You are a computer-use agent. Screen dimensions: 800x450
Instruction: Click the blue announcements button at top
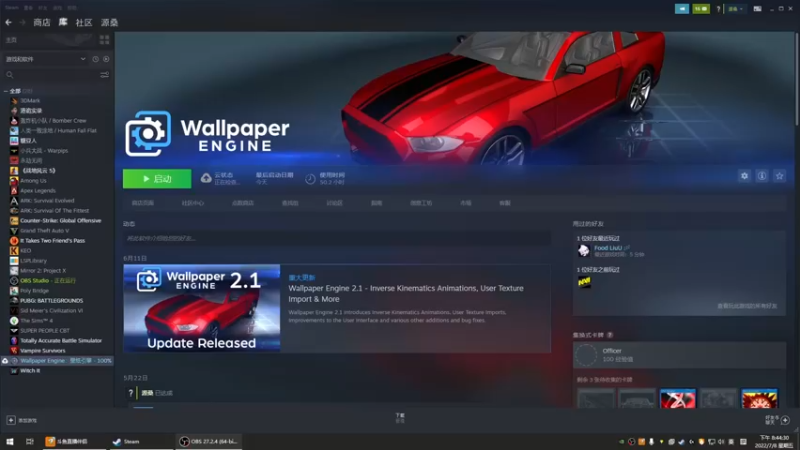682,9
